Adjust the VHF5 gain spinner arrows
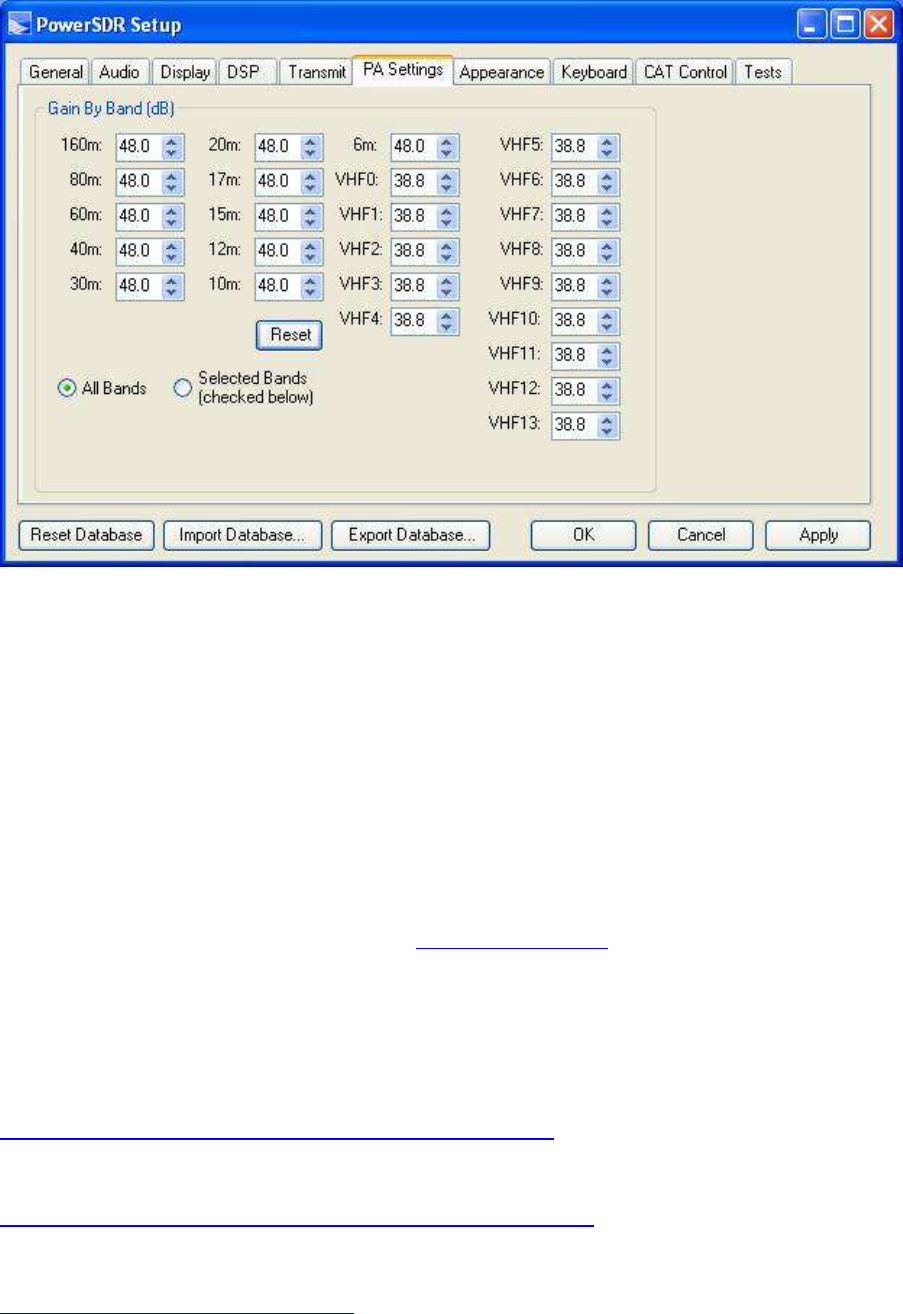The width and height of the screenshot is (903, 1314). tap(608, 147)
